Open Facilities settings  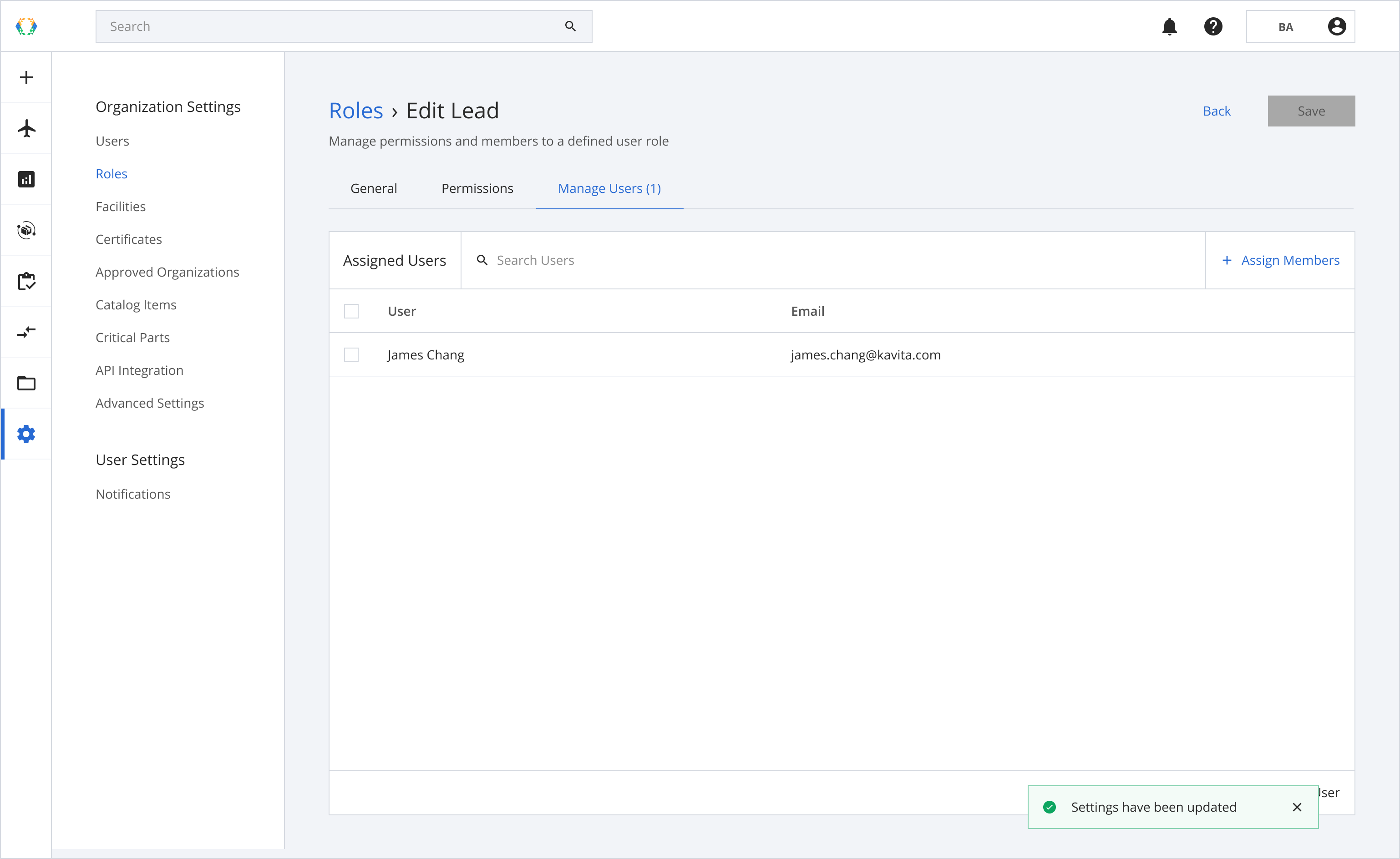pyautogui.click(x=121, y=207)
